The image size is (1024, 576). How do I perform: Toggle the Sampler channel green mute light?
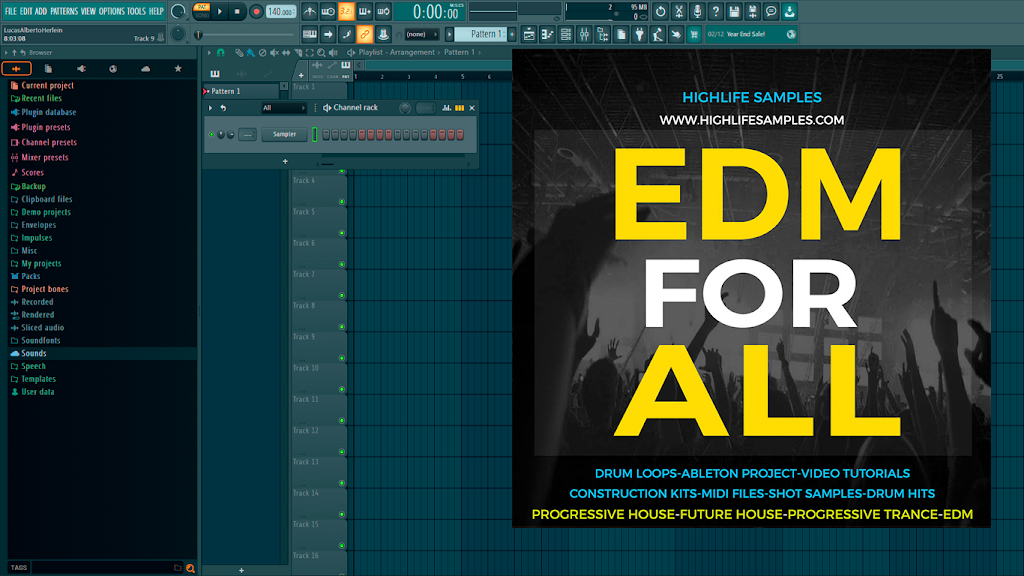pos(212,135)
